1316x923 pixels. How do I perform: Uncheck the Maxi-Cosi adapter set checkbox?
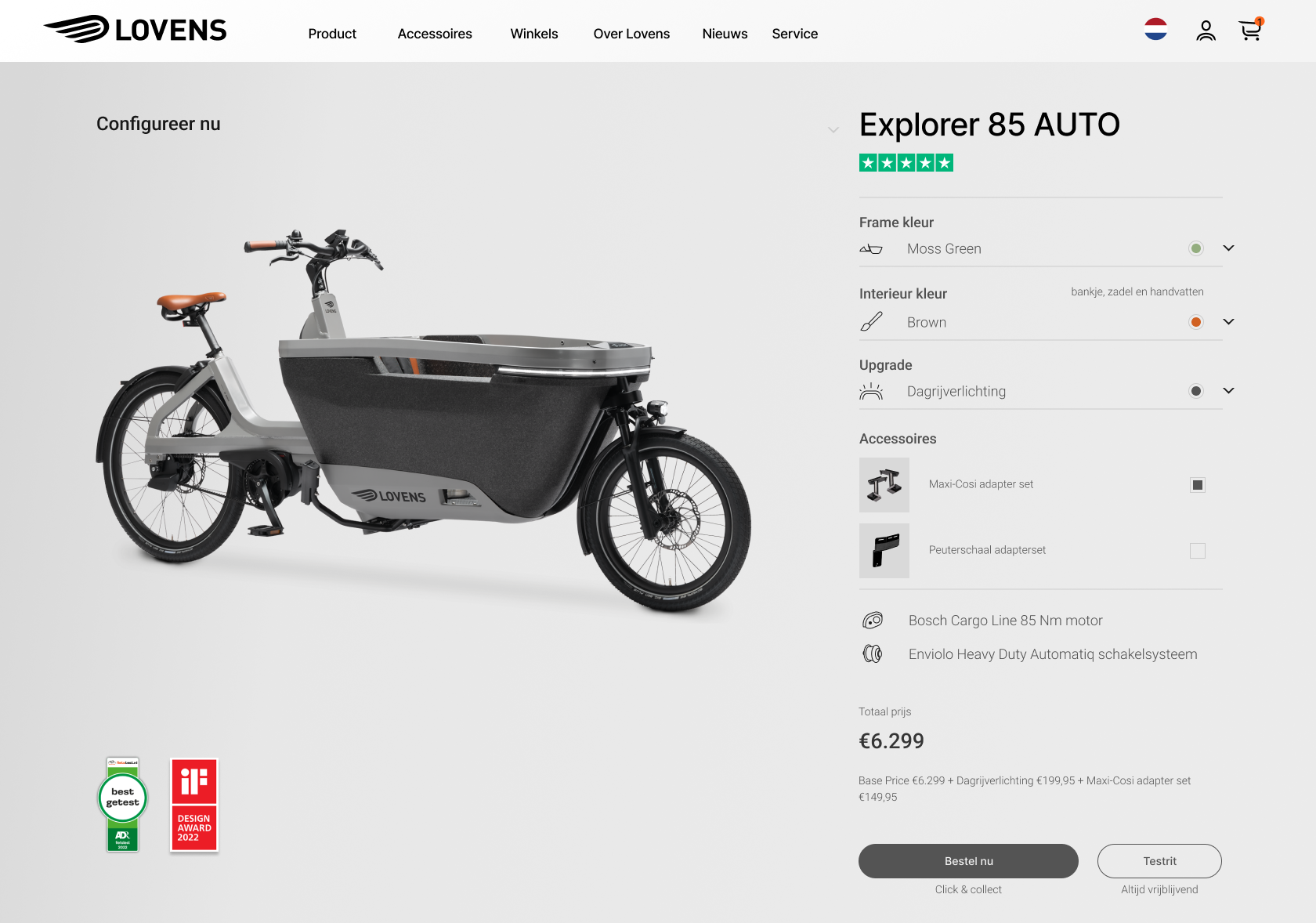tap(1197, 485)
